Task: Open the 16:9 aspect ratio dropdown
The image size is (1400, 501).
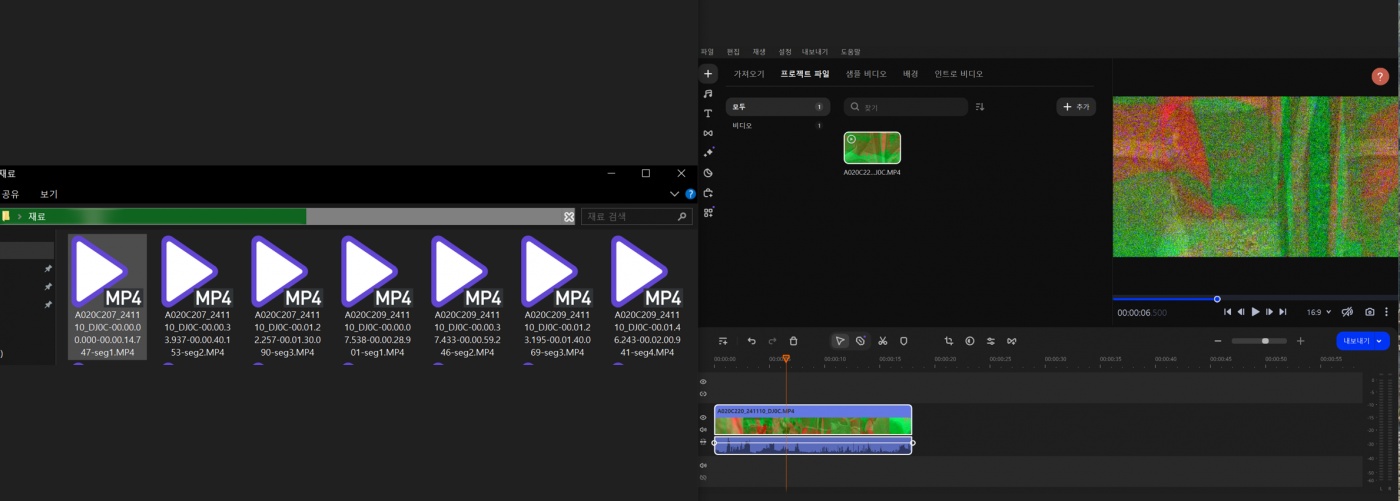Action: (1319, 312)
